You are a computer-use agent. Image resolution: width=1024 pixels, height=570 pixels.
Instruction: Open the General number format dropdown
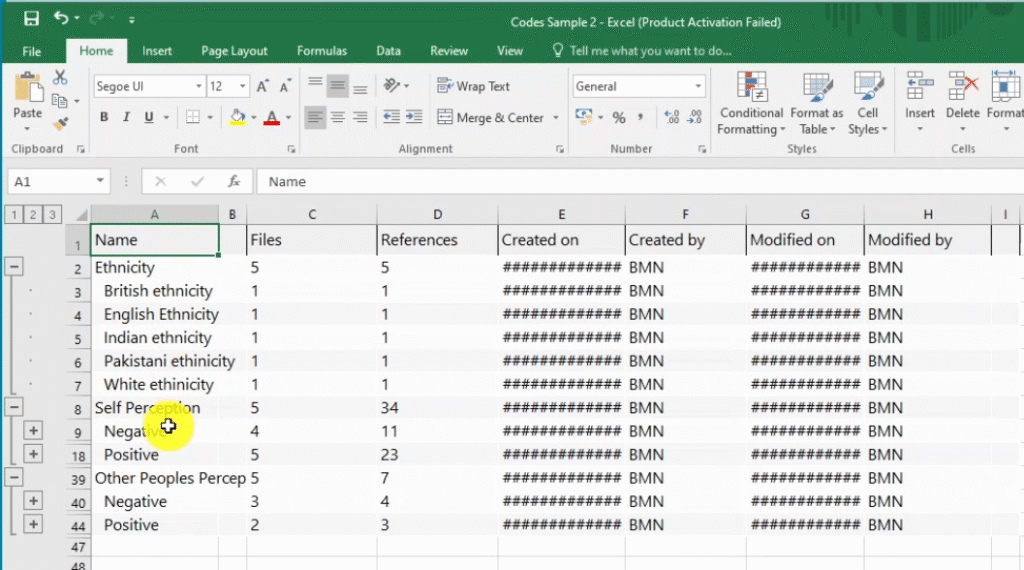point(698,87)
